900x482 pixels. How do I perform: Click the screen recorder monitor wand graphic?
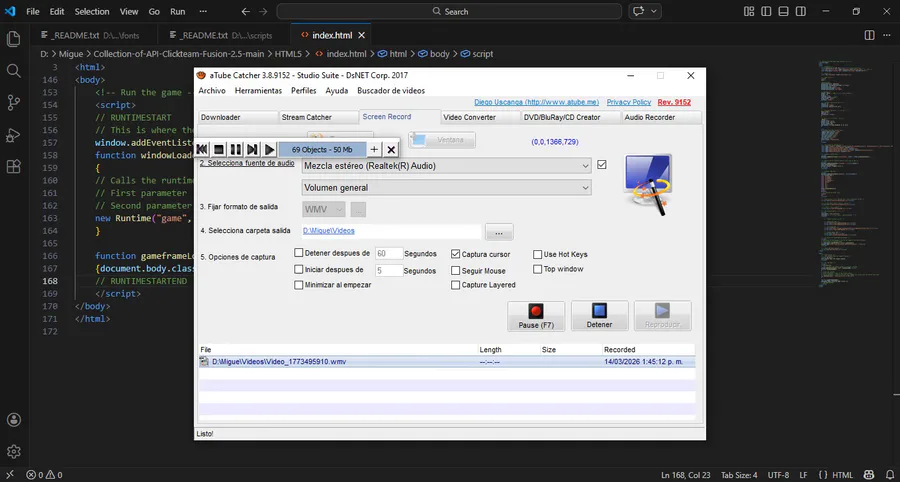[648, 185]
